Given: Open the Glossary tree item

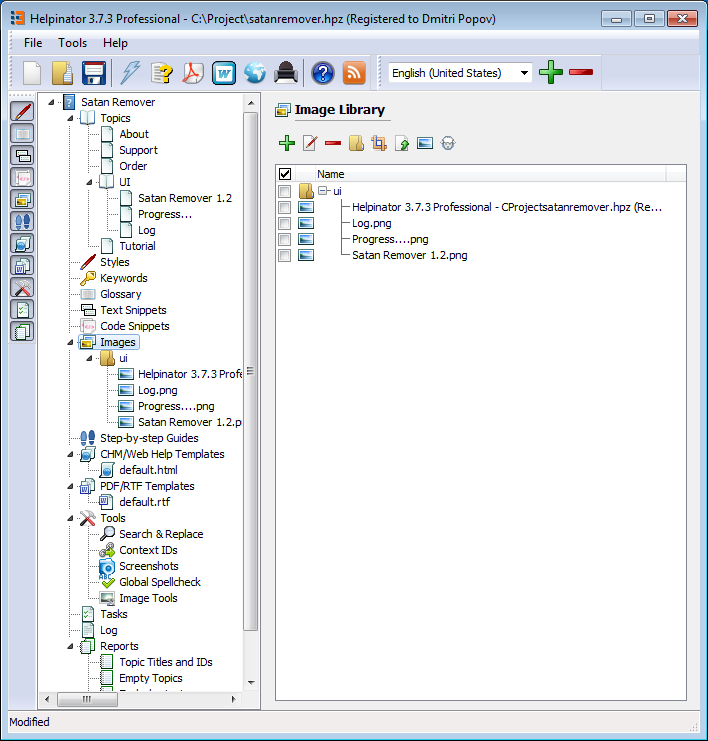Looking at the screenshot, I should [x=121, y=294].
